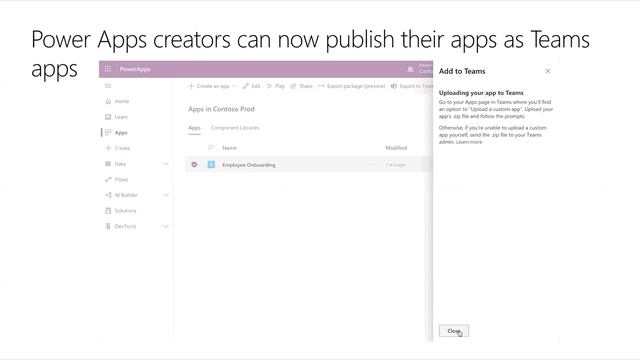Open more options ellipsis for Employee Onboarding
Image resolution: width=640 pixels, height=360 pixels.
[373, 164]
